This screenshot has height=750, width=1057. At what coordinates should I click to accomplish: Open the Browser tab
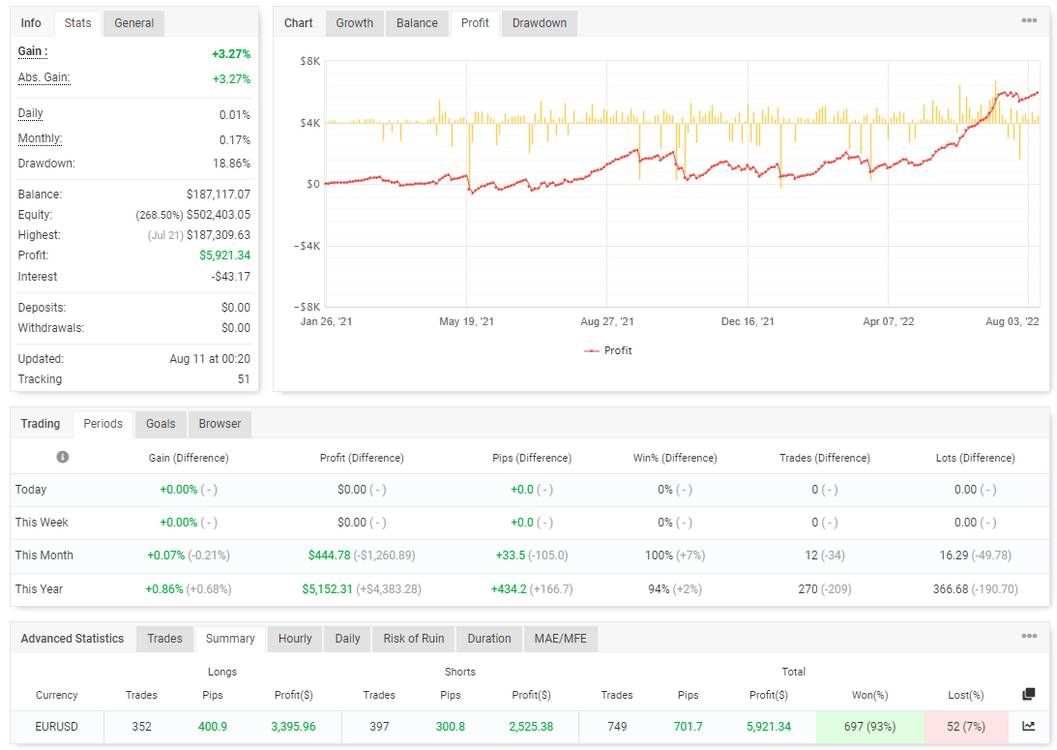(x=220, y=424)
